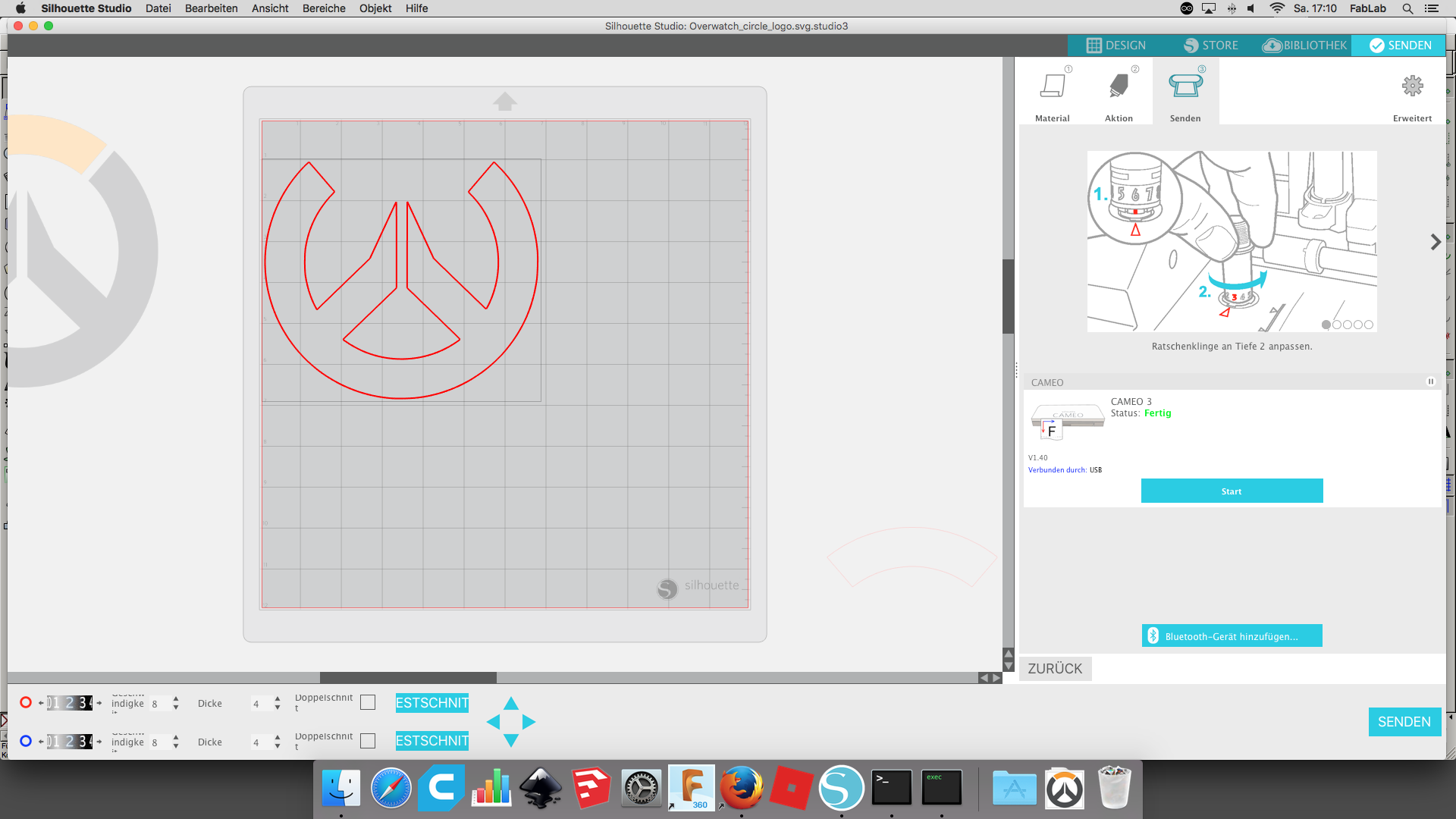Click Testschnitt button in blue row
The image size is (1456, 819).
[x=432, y=741]
